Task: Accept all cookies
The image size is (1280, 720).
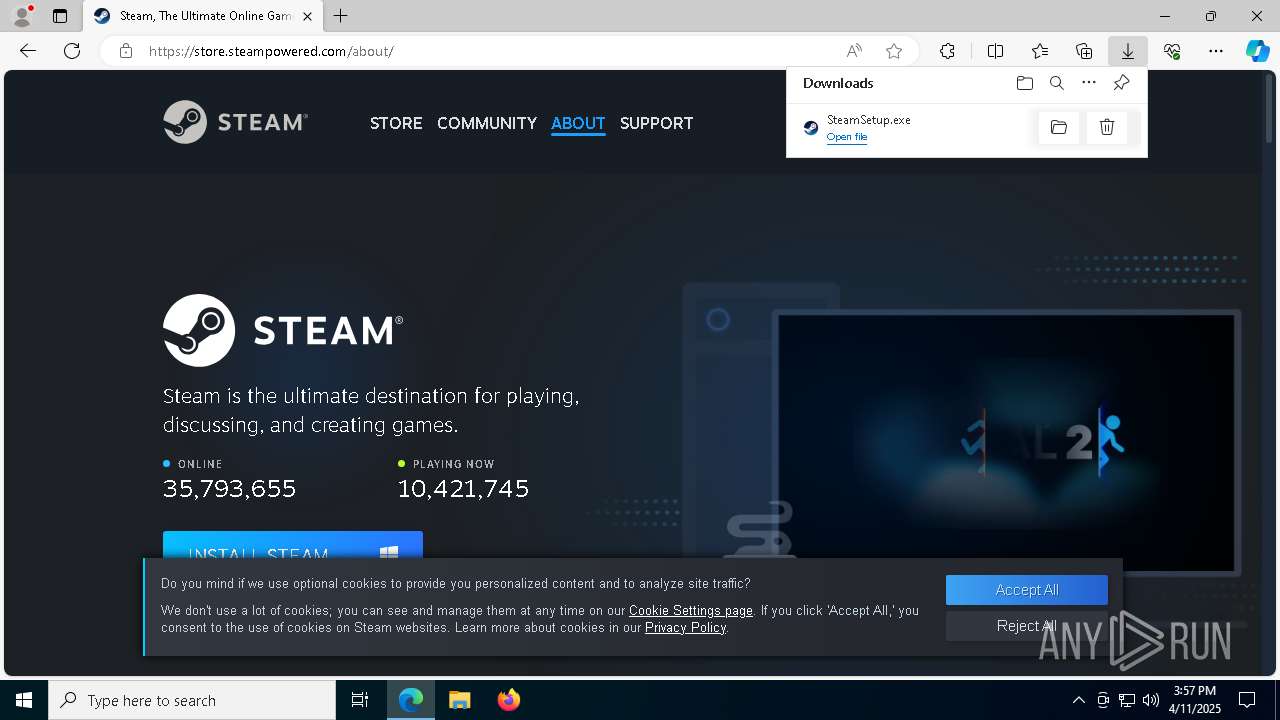Action: pos(1027,590)
